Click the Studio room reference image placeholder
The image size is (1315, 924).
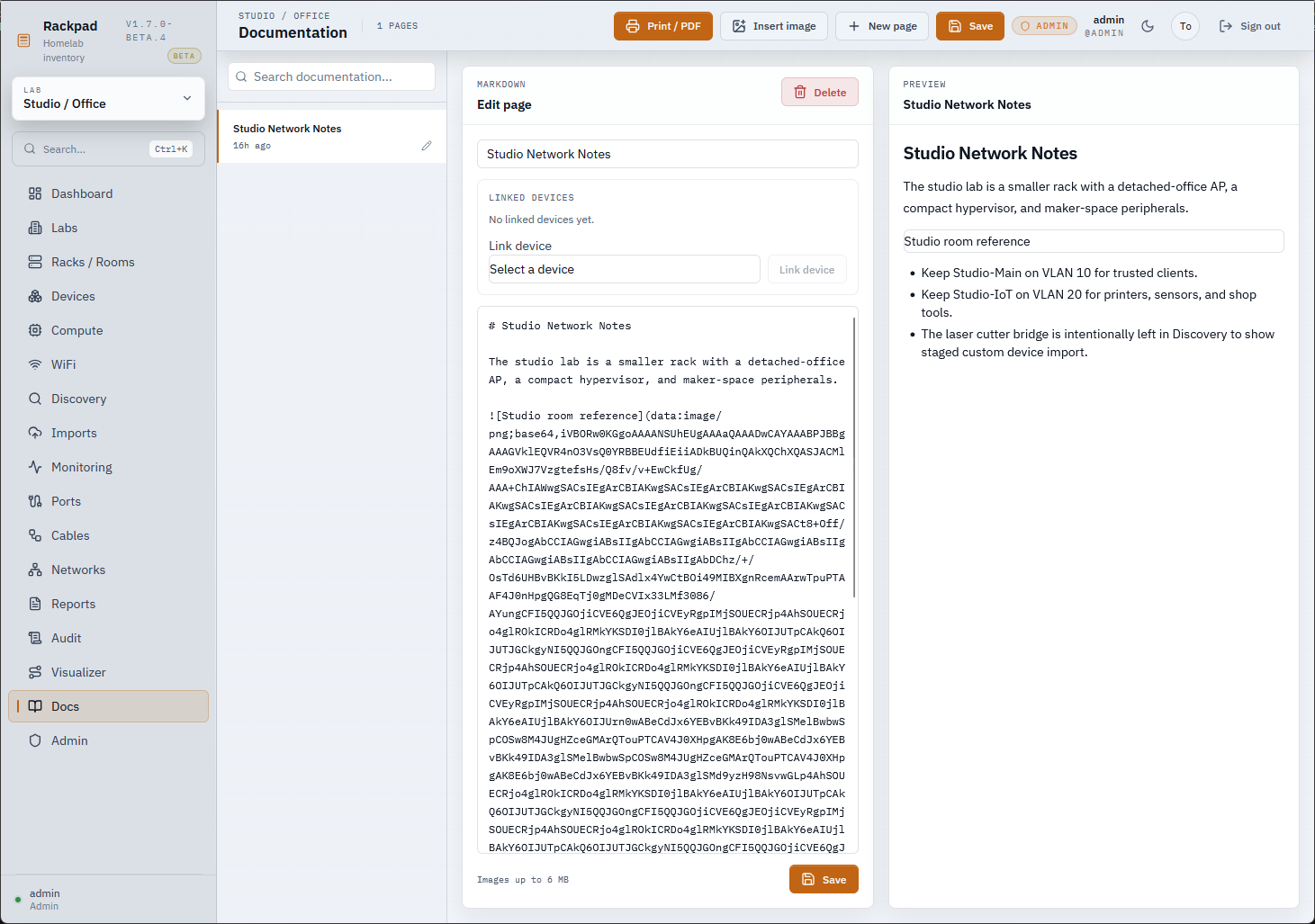pos(1094,241)
